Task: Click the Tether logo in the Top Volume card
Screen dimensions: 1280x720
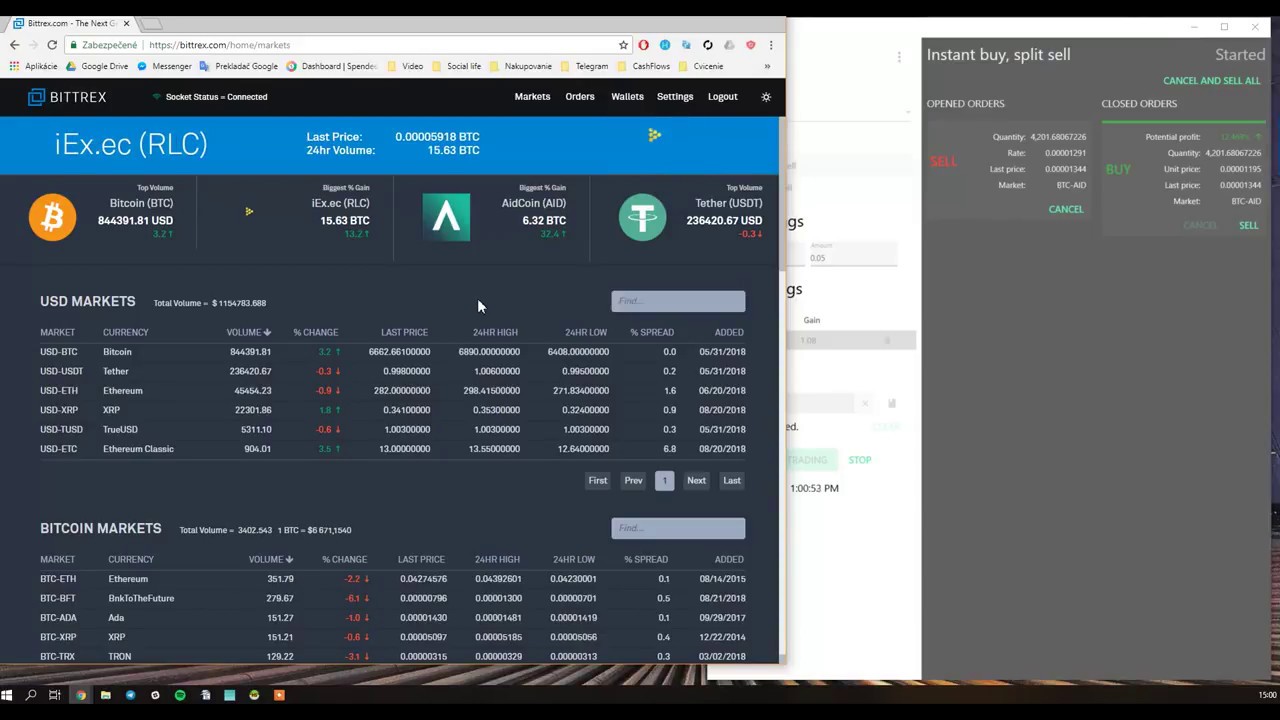Action: coord(642,217)
